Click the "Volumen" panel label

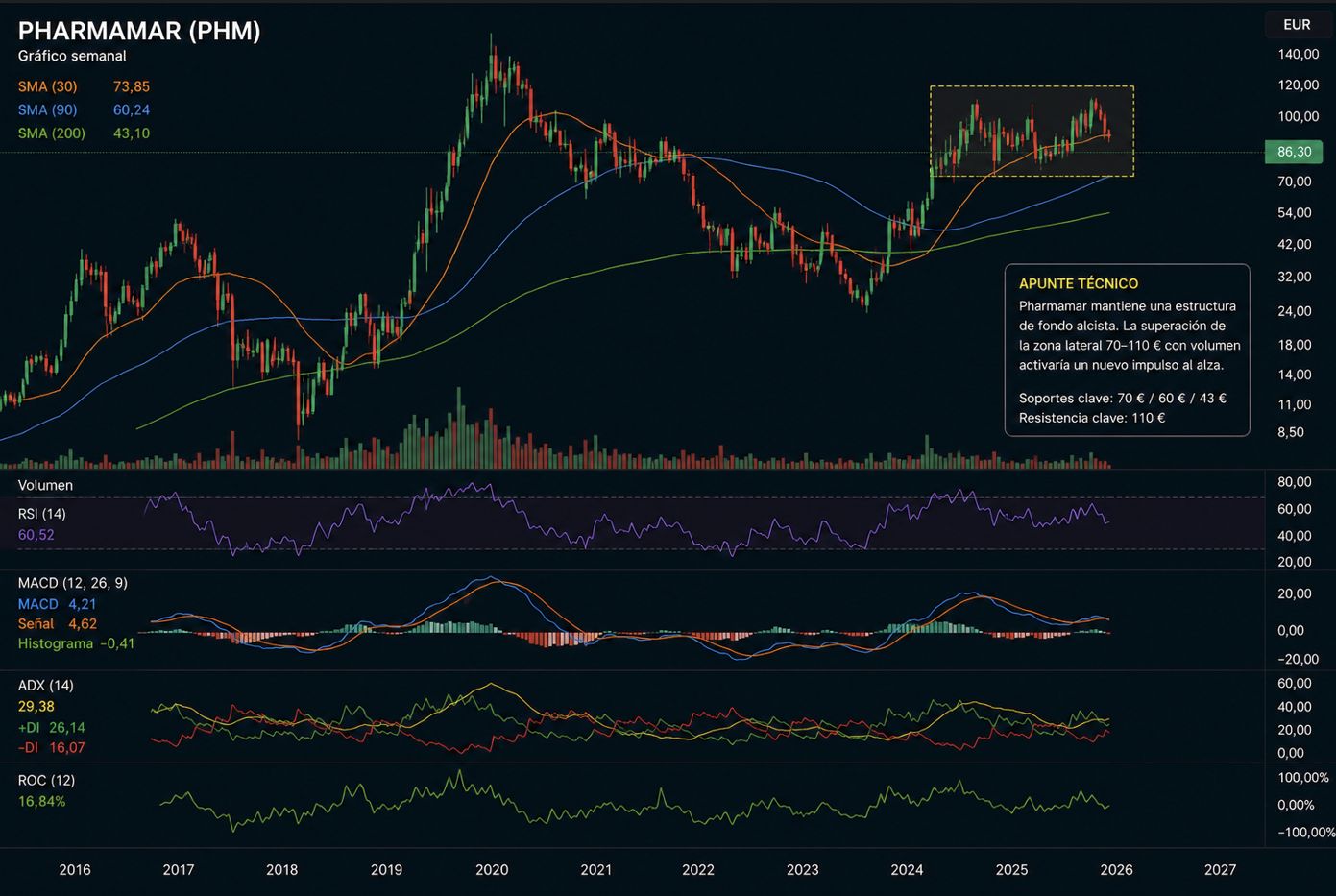click(45, 486)
